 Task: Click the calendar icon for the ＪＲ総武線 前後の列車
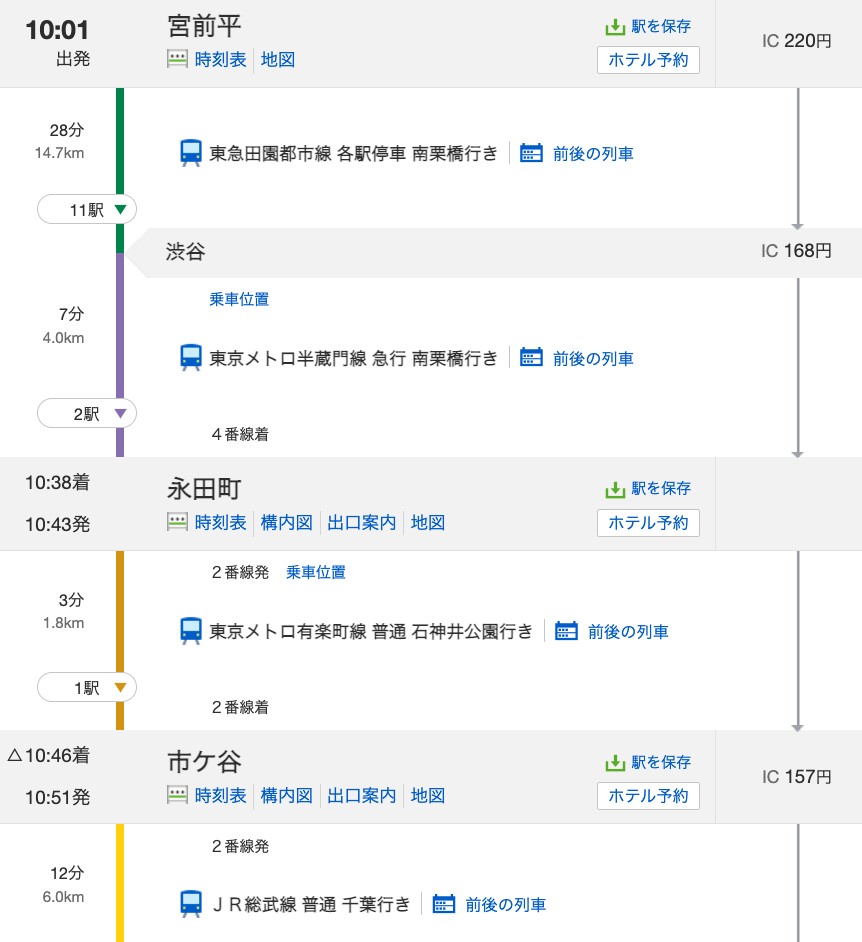tap(443, 904)
